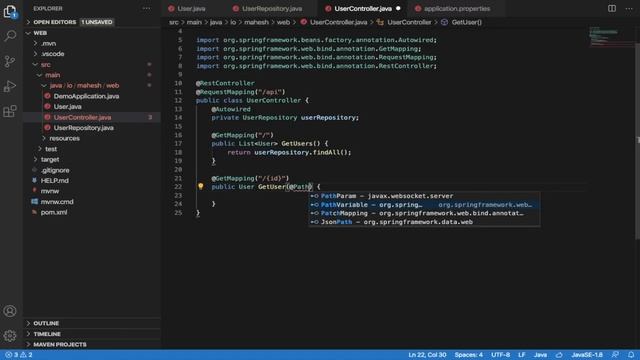Open UserRepository.java from the file tree

[83, 128]
